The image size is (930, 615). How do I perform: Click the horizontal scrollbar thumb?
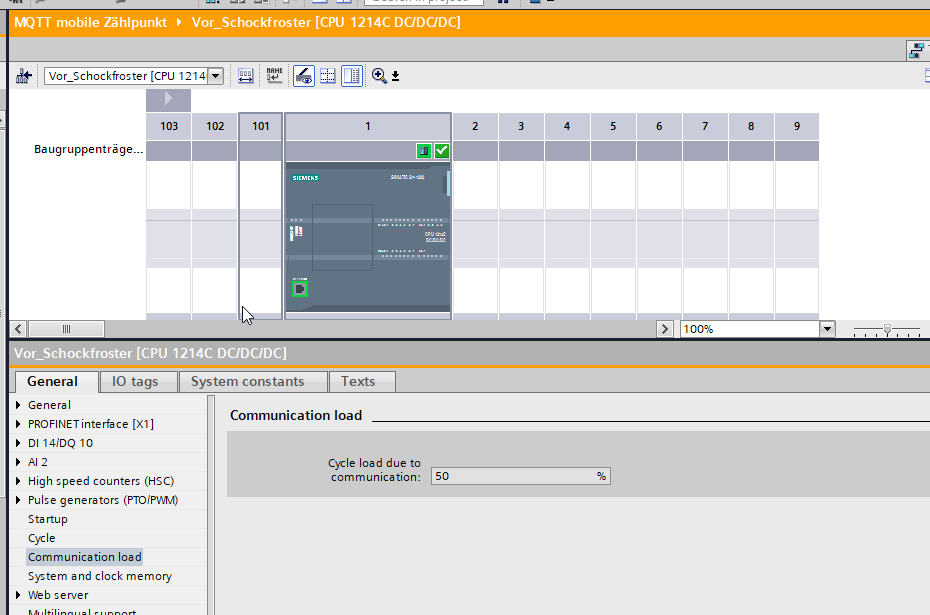(66, 329)
